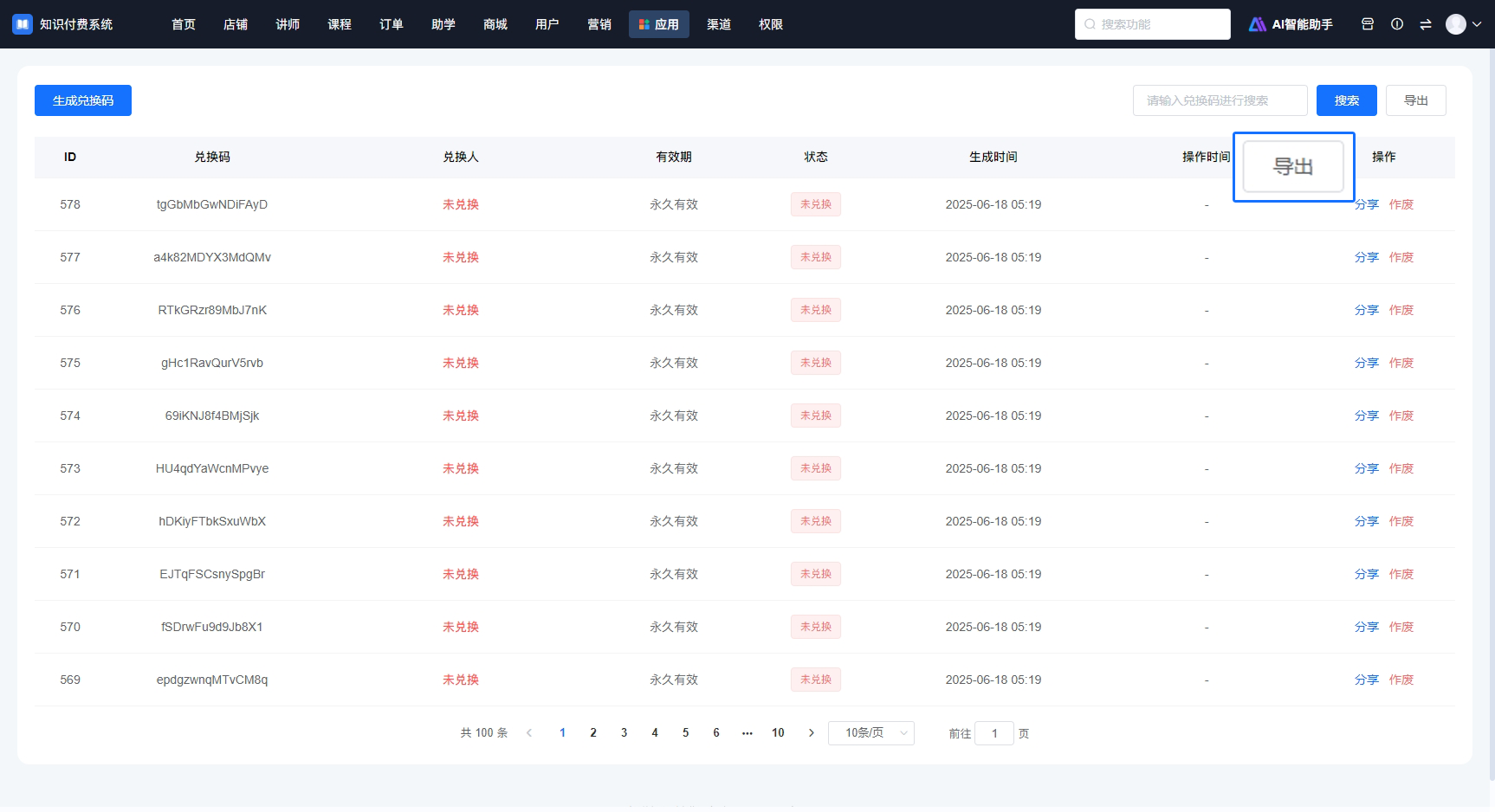
Task: Click the red 未兑换 兑换人 text in row 570
Action: tap(461, 627)
